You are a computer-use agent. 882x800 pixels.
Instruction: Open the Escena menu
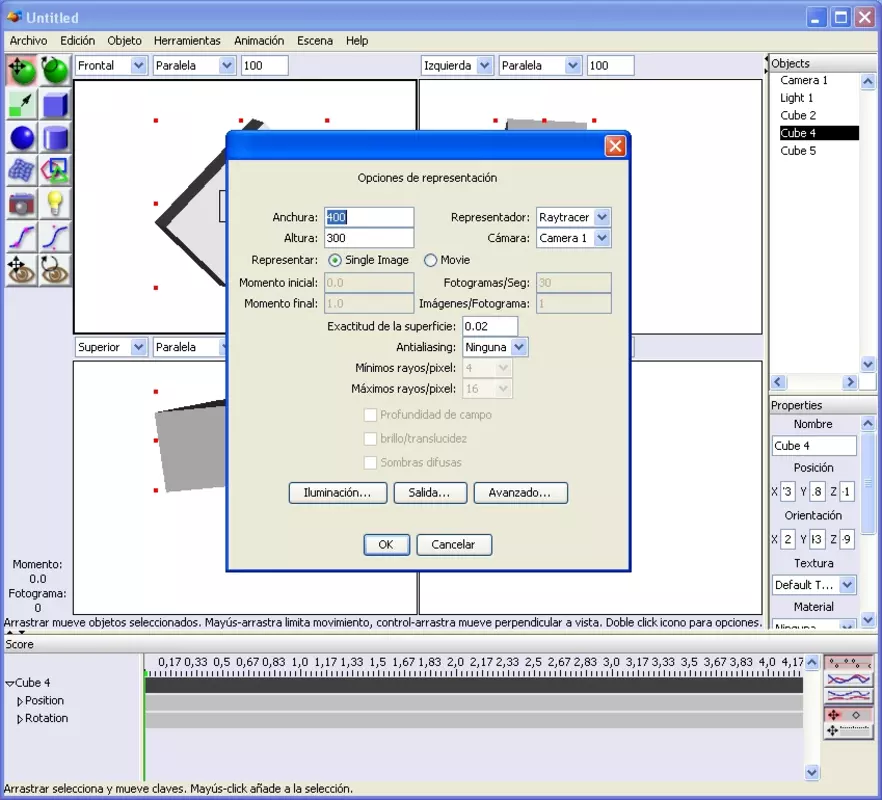coord(314,41)
